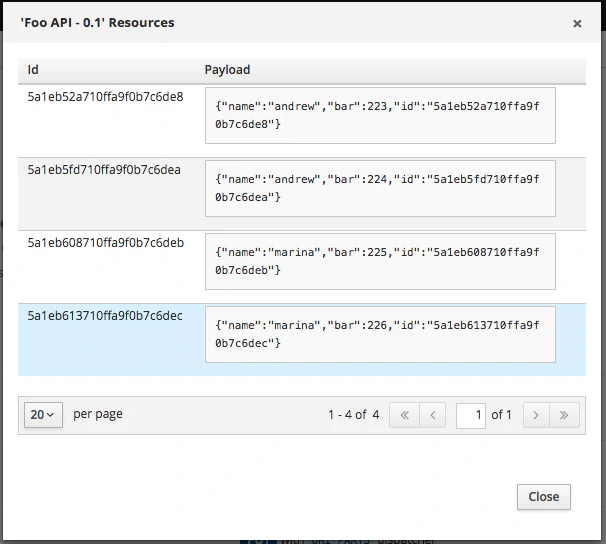Go to the next page of results
Screen dimensions: 606x544
point(536,415)
